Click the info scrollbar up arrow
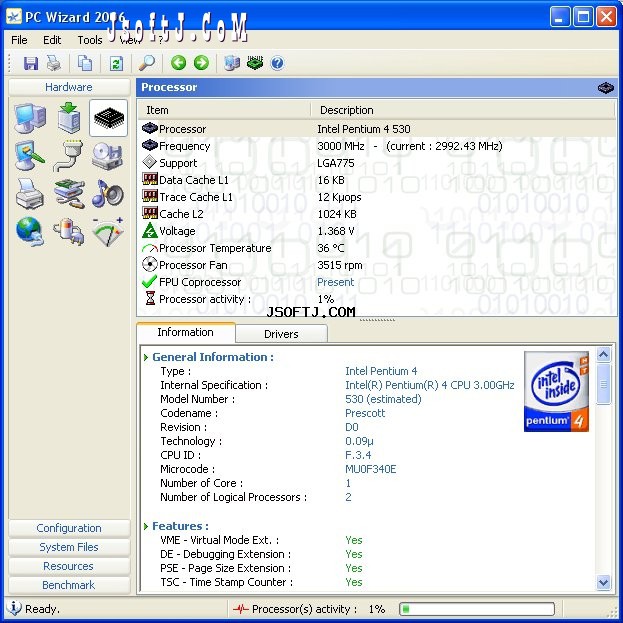 [604, 354]
